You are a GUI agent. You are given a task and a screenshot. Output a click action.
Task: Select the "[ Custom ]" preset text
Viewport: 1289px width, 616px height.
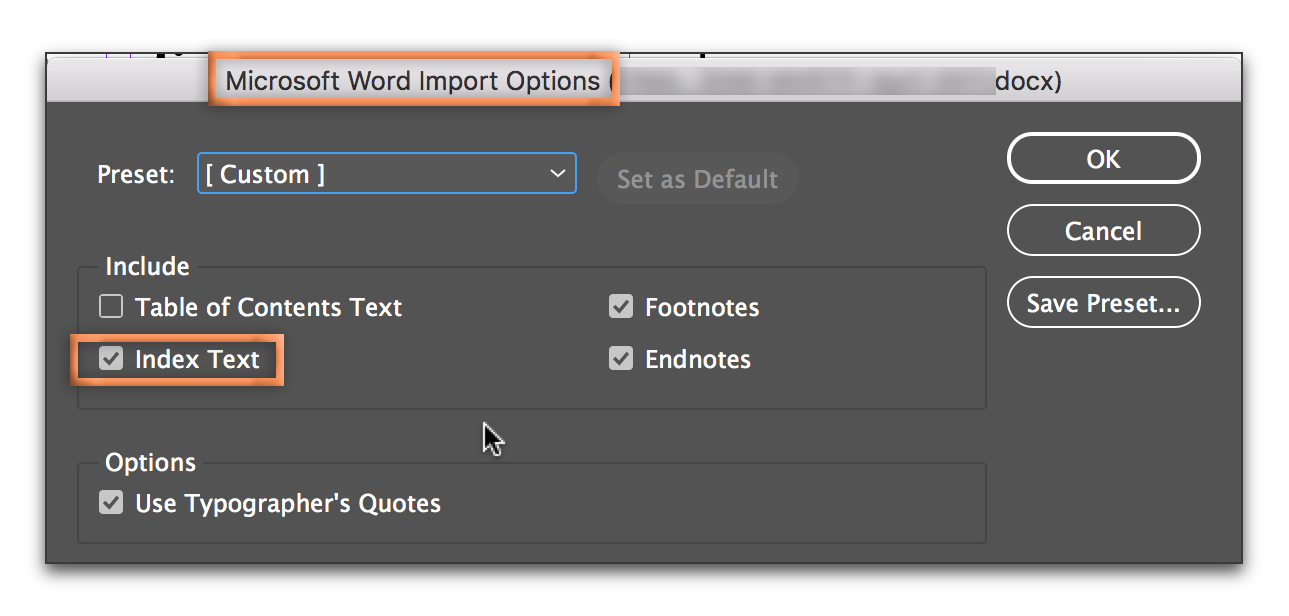point(265,174)
